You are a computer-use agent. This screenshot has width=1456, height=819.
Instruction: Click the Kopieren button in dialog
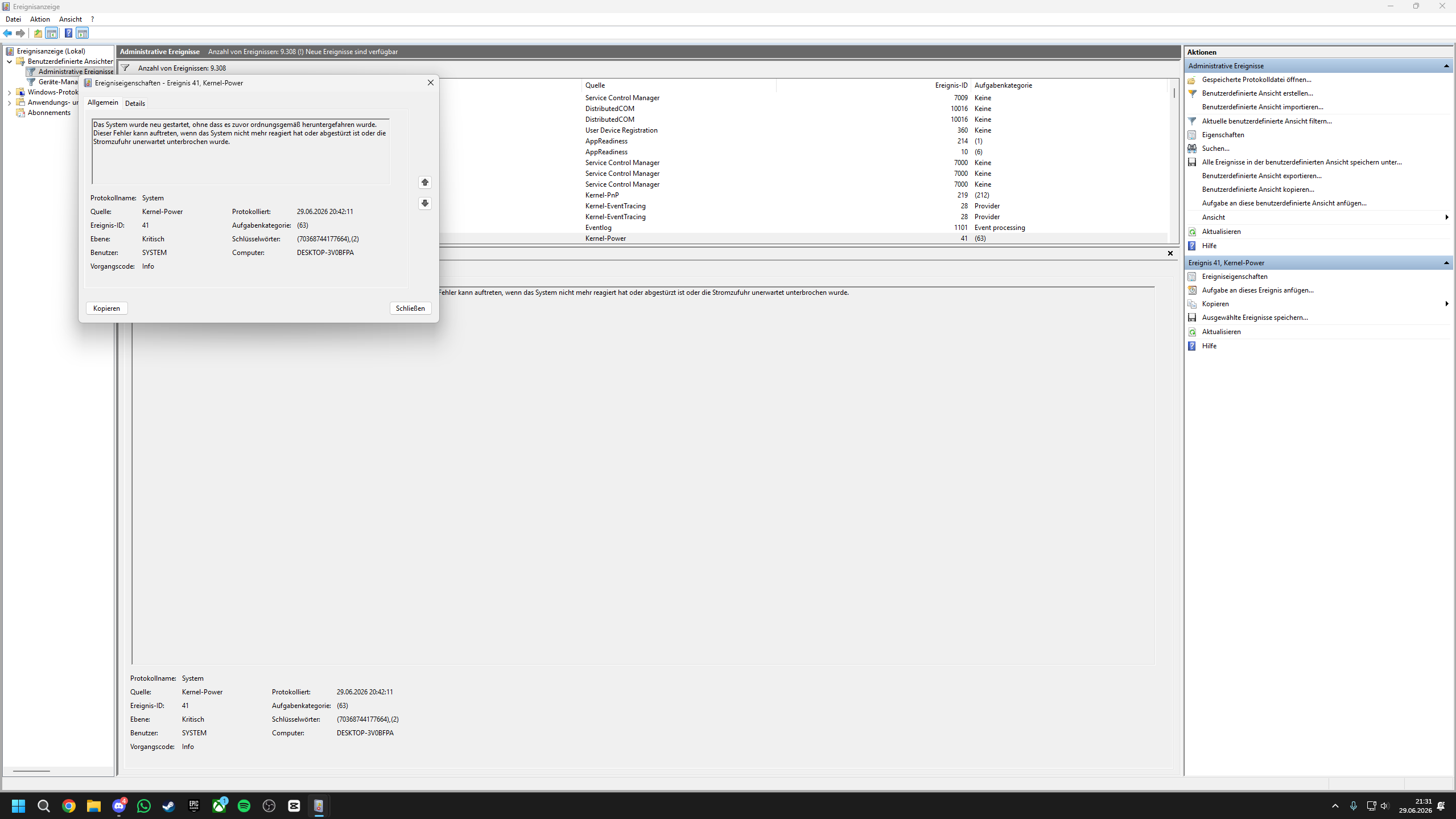click(106, 308)
